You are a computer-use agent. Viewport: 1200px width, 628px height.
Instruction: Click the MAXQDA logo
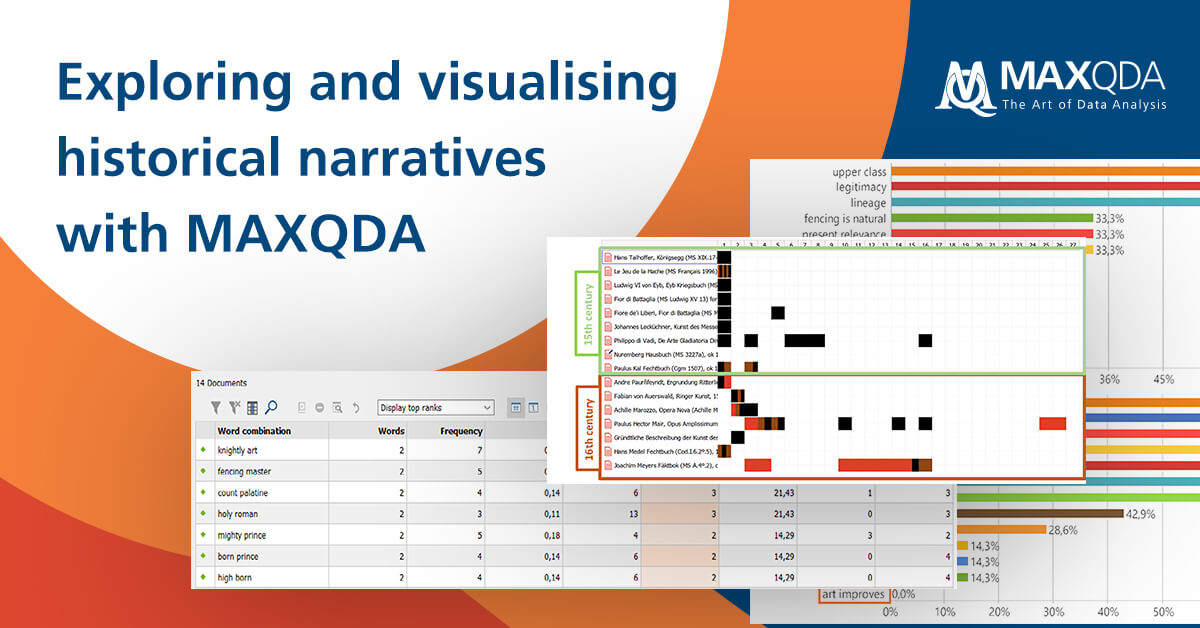1050,87
